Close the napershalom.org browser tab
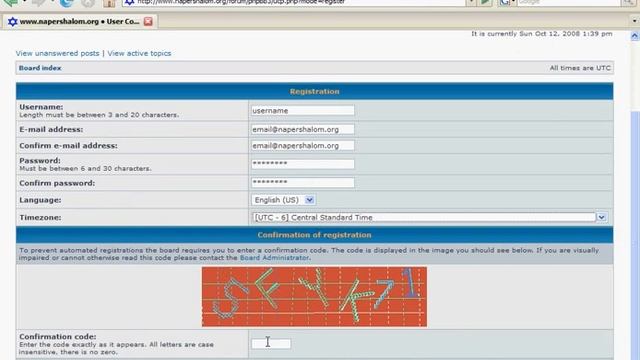 (148, 21)
